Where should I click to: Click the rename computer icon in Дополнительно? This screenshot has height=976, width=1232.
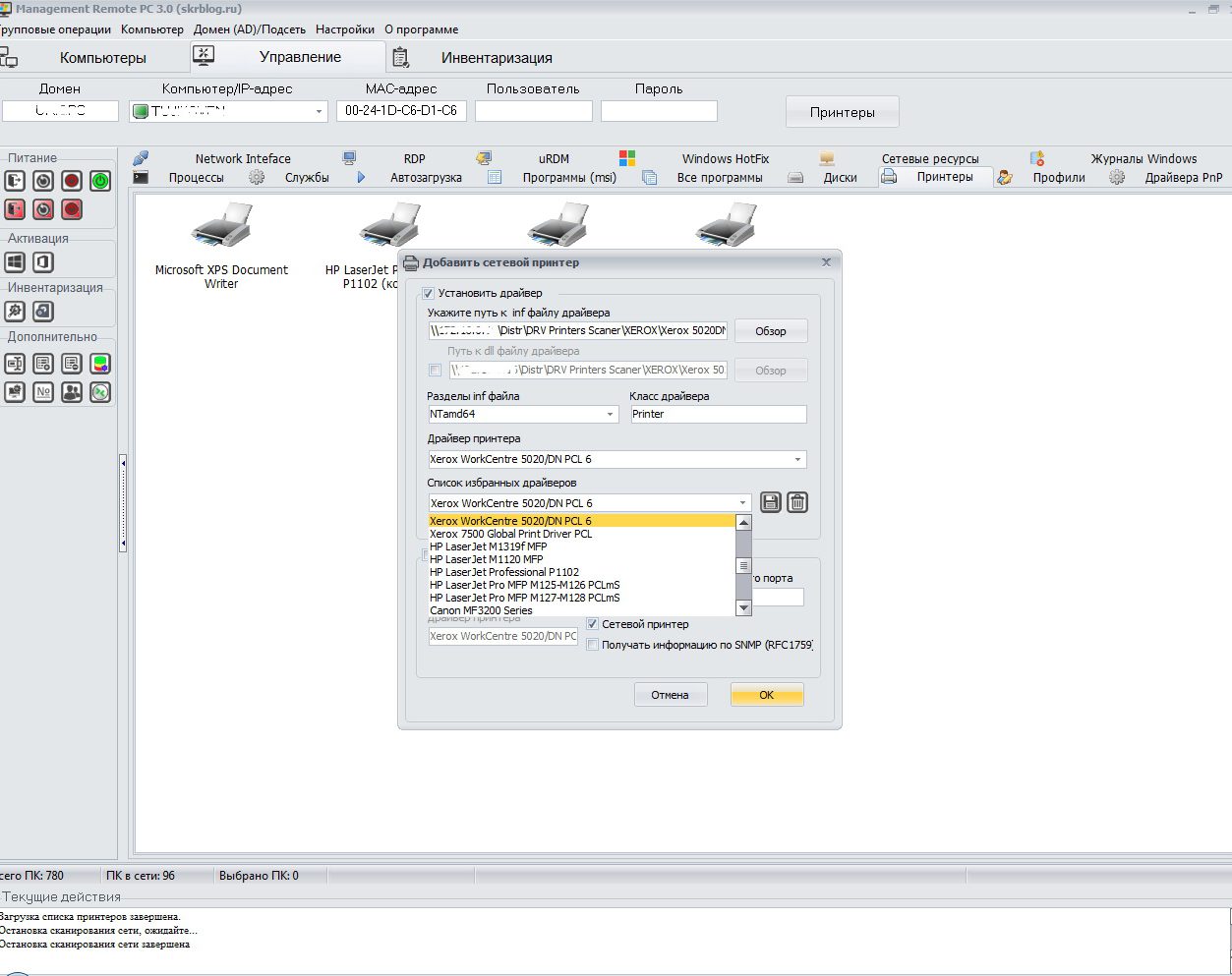[x=15, y=364]
